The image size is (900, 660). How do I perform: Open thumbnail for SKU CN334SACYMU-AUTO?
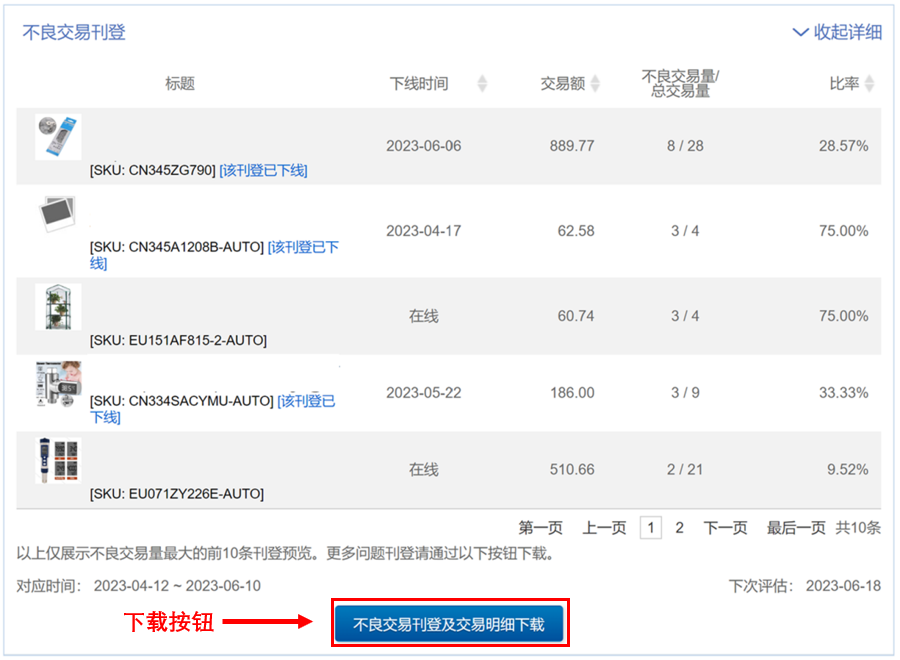58,384
